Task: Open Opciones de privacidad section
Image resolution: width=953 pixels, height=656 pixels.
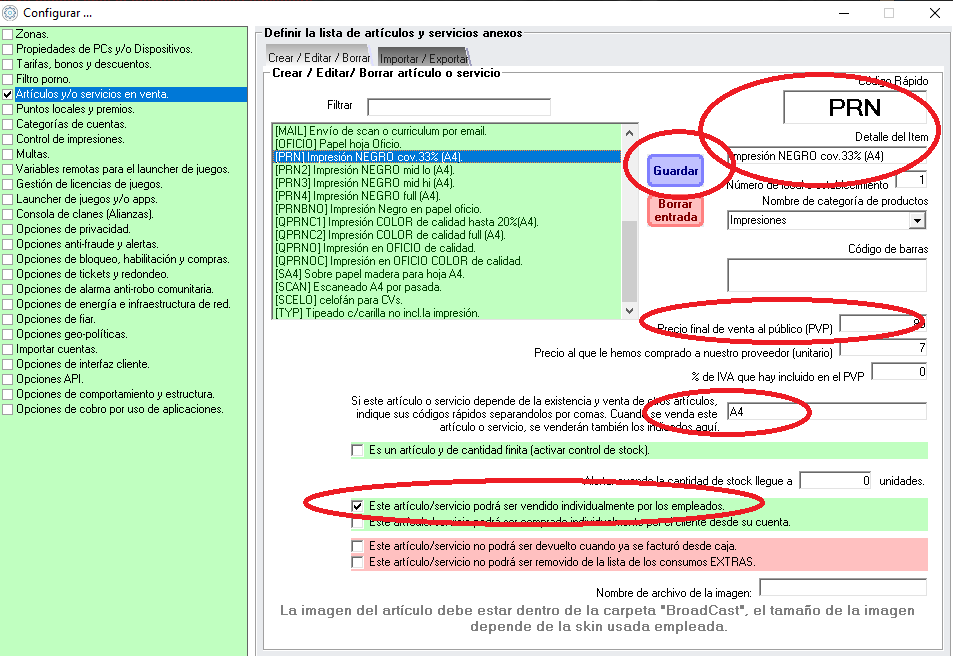Action: (74, 229)
